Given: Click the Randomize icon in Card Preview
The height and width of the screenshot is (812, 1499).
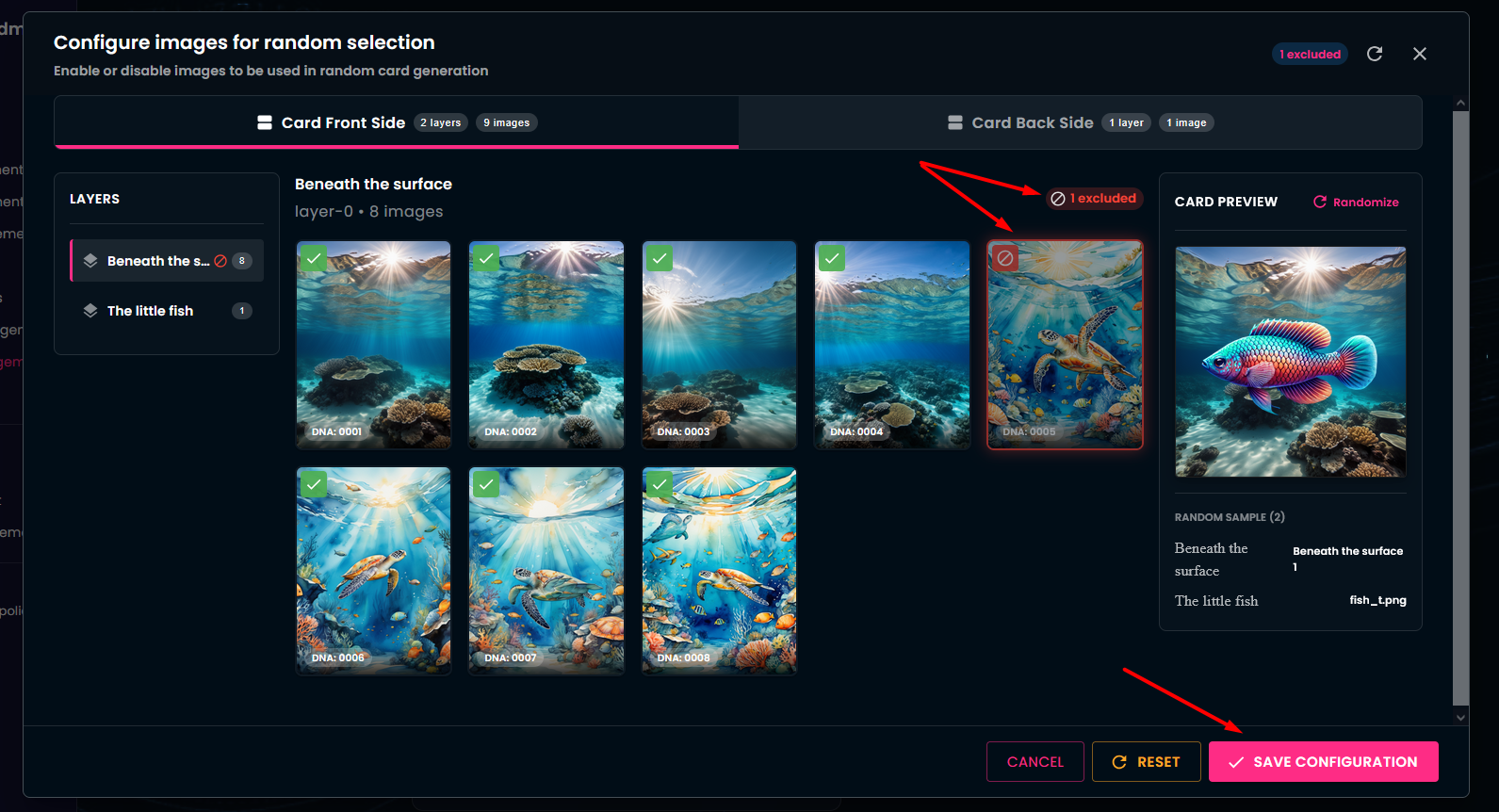Looking at the screenshot, I should click(x=1320, y=202).
